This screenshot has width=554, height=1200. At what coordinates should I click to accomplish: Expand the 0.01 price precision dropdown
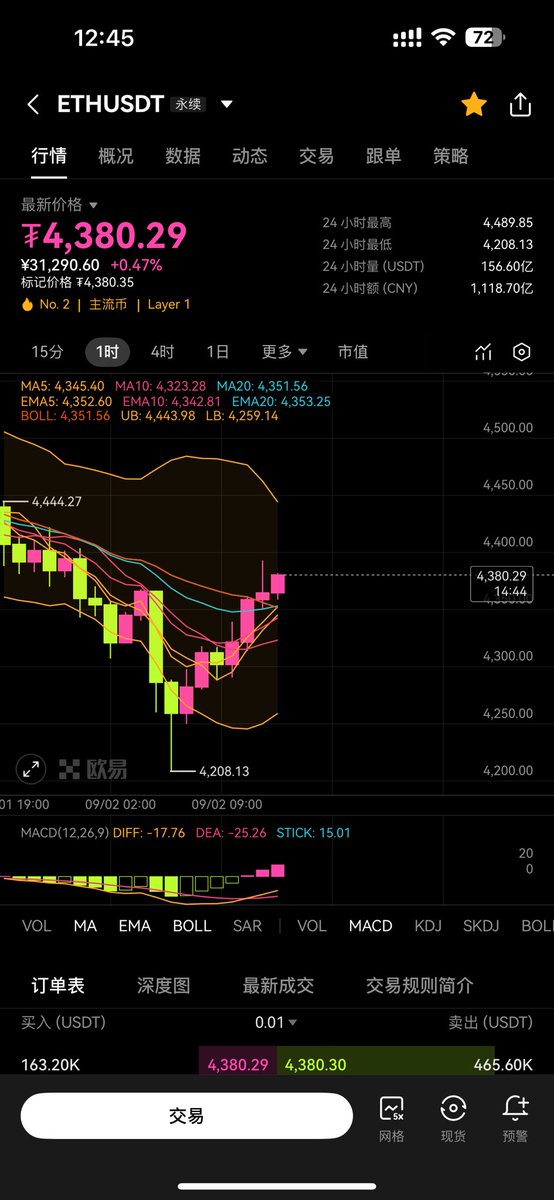(276, 1022)
